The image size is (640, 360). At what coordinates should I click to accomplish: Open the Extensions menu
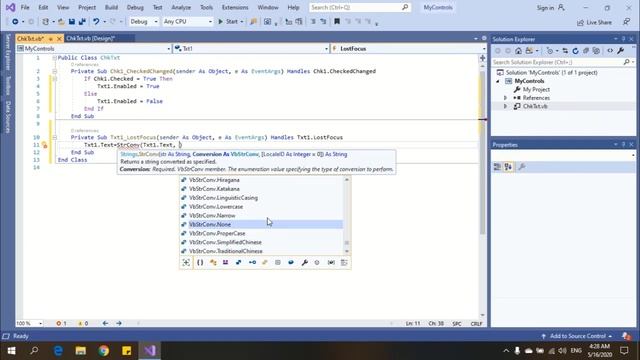[235, 7]
